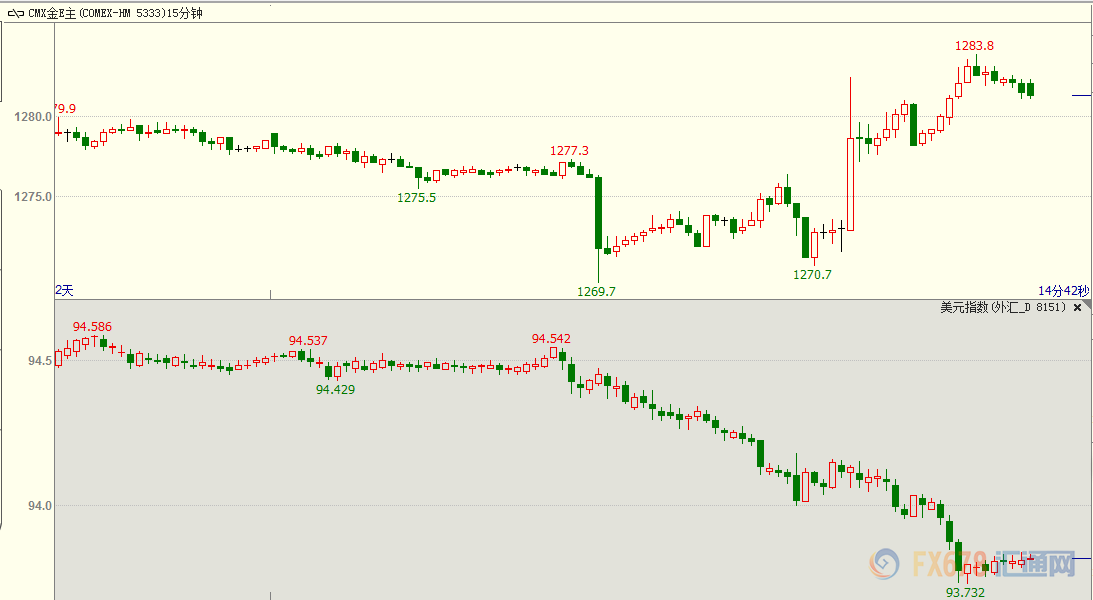Click the 1275.5 low price marker

click(x=416, y=198)
